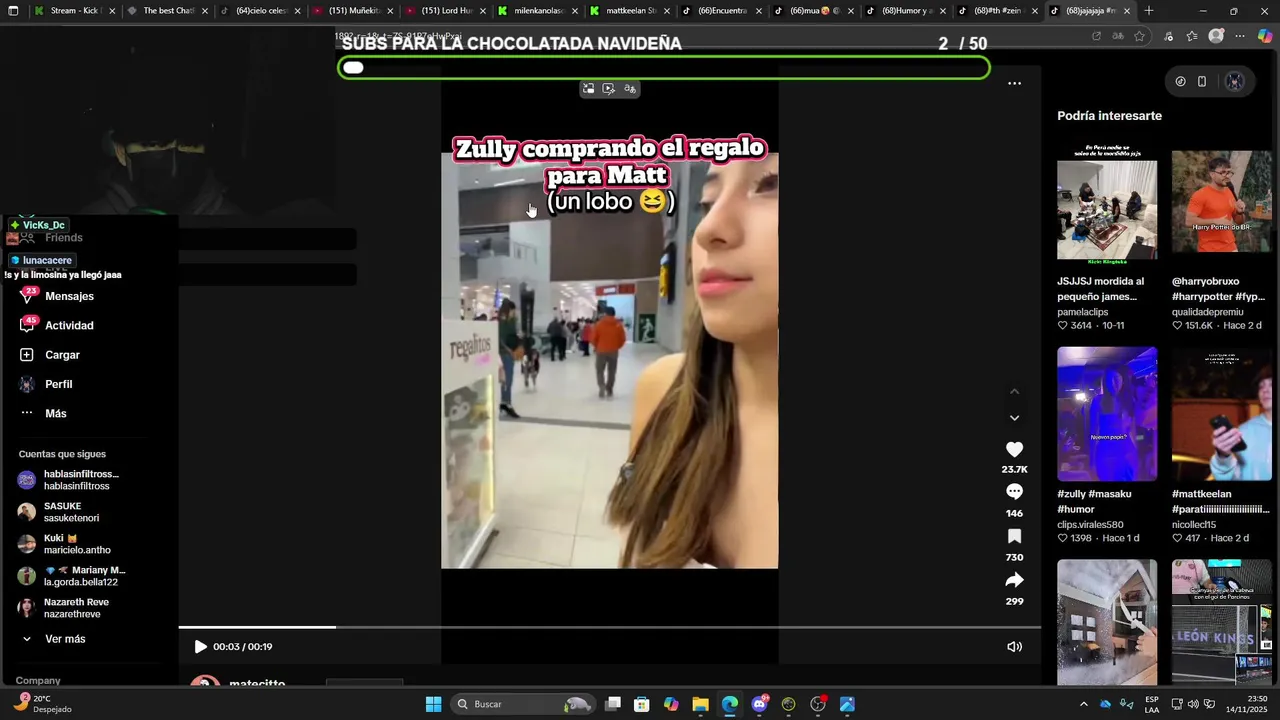Open Task View on taskbar
This screenshot has height=720, width=1280.
[613, 704]
